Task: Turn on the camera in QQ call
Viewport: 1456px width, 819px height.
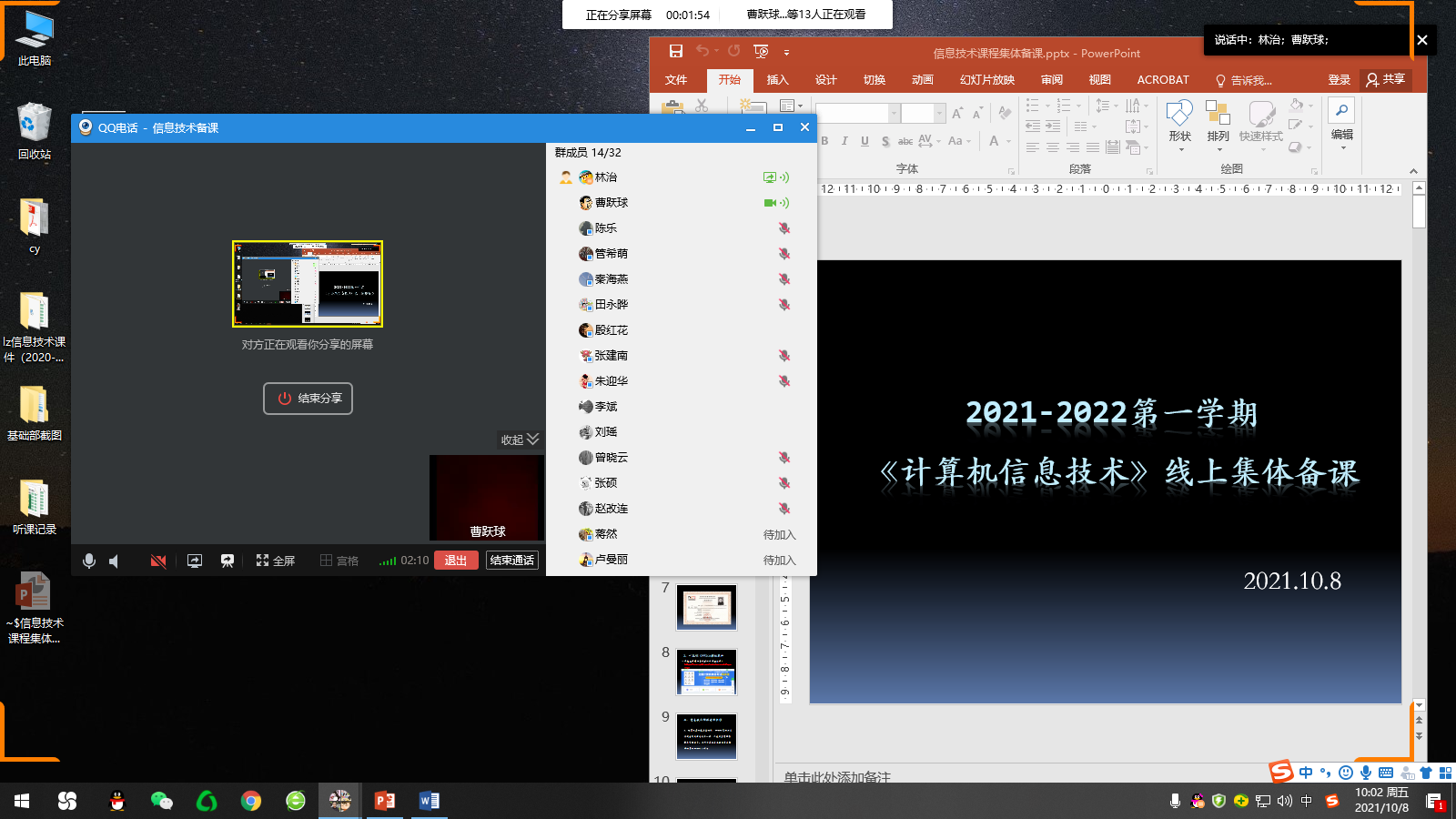Action: [157, 561]
